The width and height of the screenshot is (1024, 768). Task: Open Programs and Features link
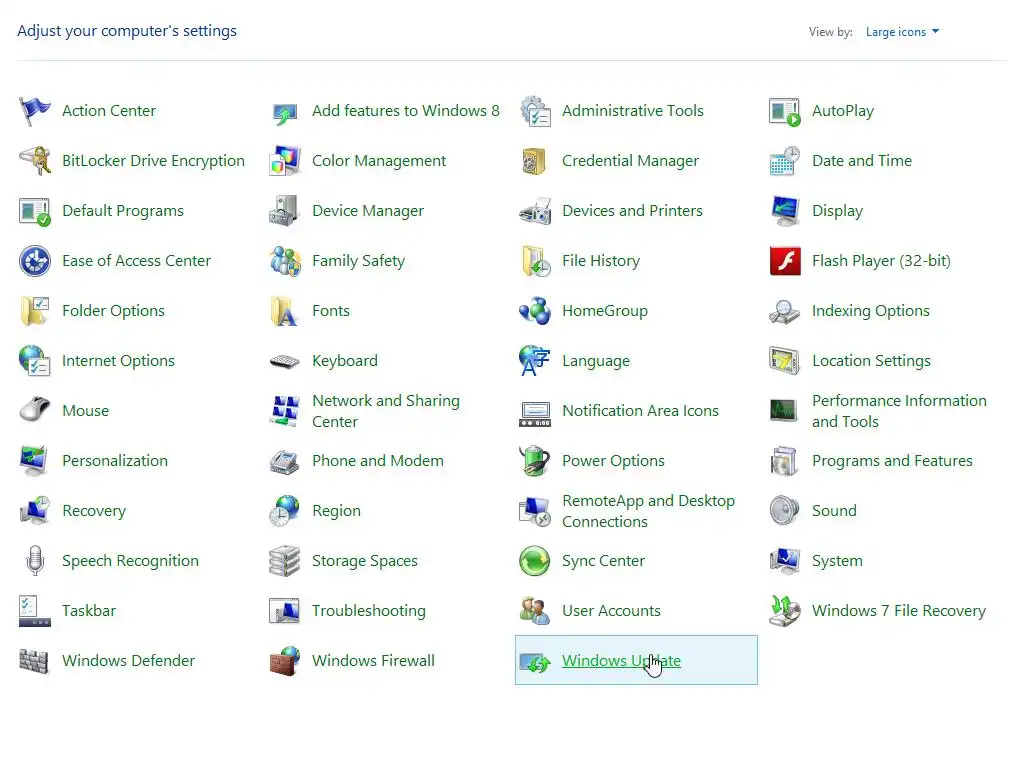pyautogui.click(x=892, y=461)
